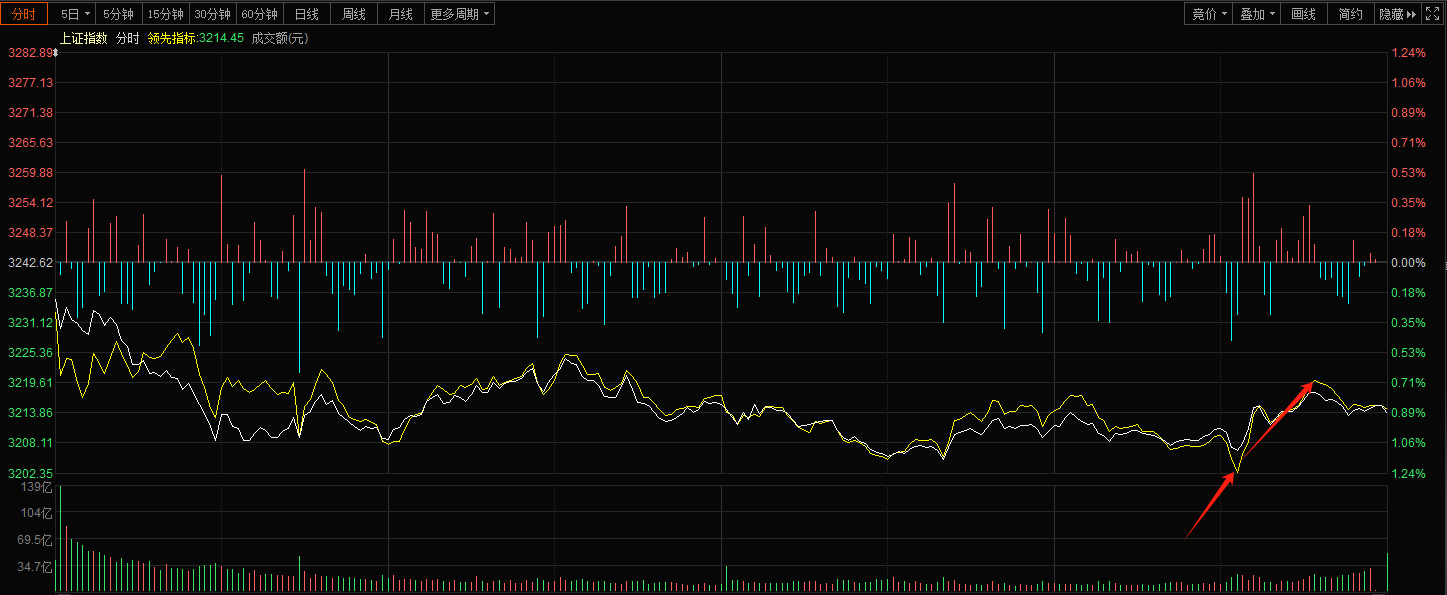
Task: Open the 竞价 auction dropdown
Action: tap(1209, 14)
